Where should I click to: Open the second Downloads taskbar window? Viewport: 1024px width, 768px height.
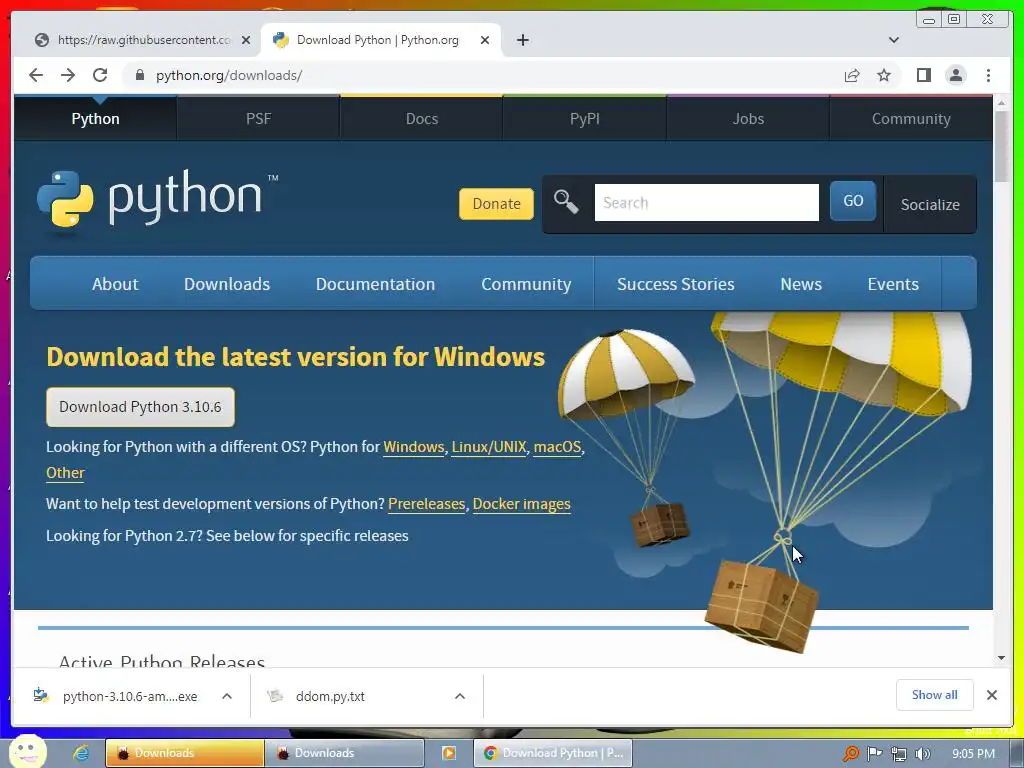click(x=345, y=753)
